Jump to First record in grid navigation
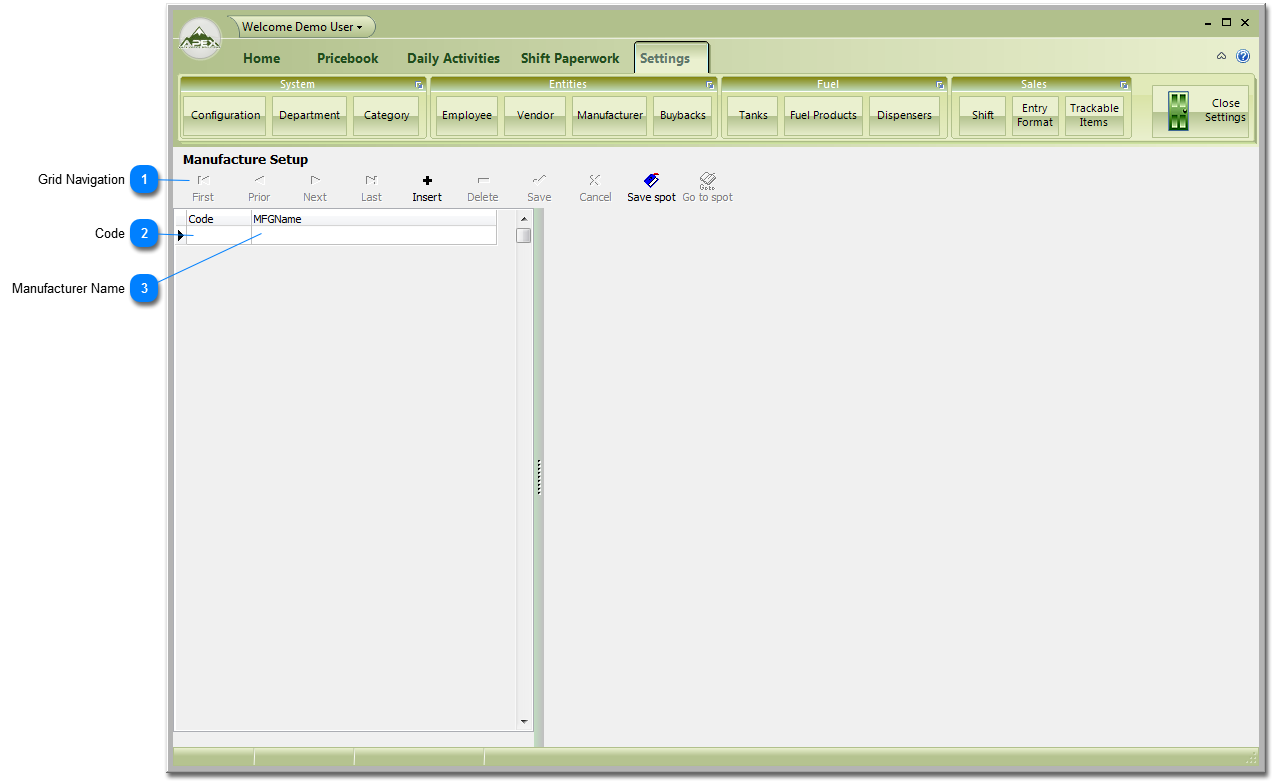The width and height of the screenshot is (1274, 781). click(x=203, y=181)
